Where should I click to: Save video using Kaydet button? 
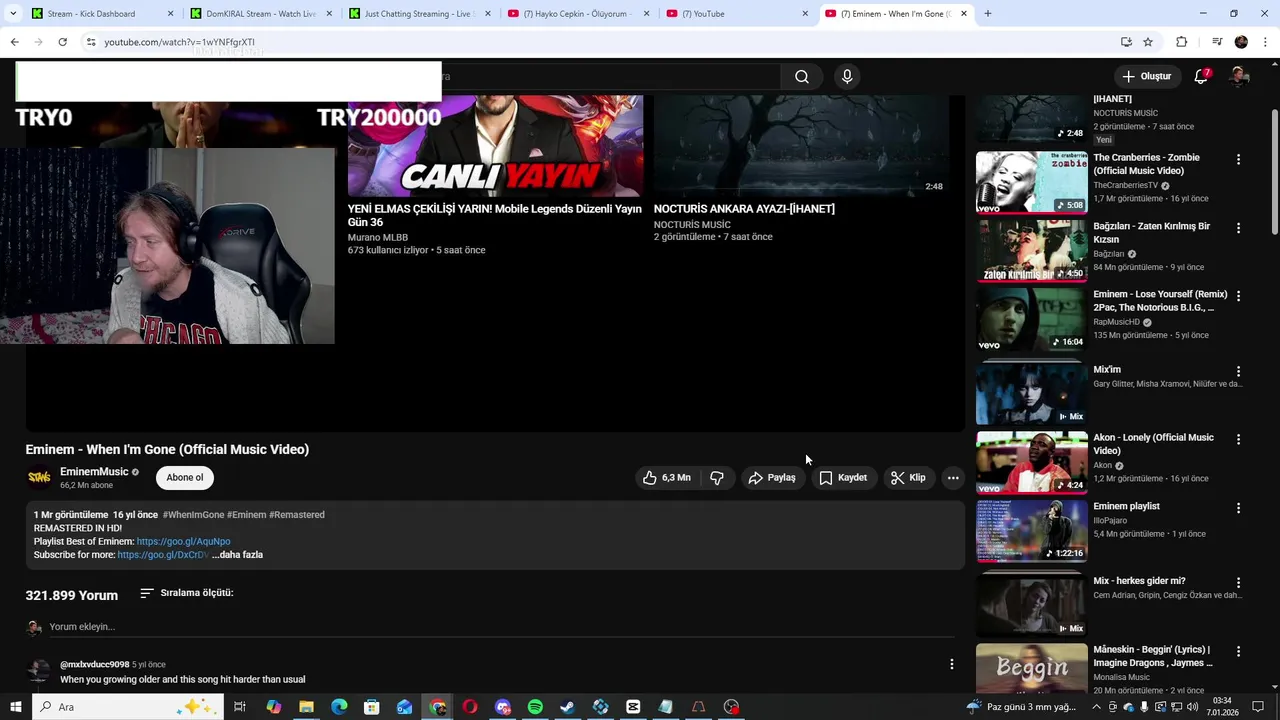click(x=843, y=478)
